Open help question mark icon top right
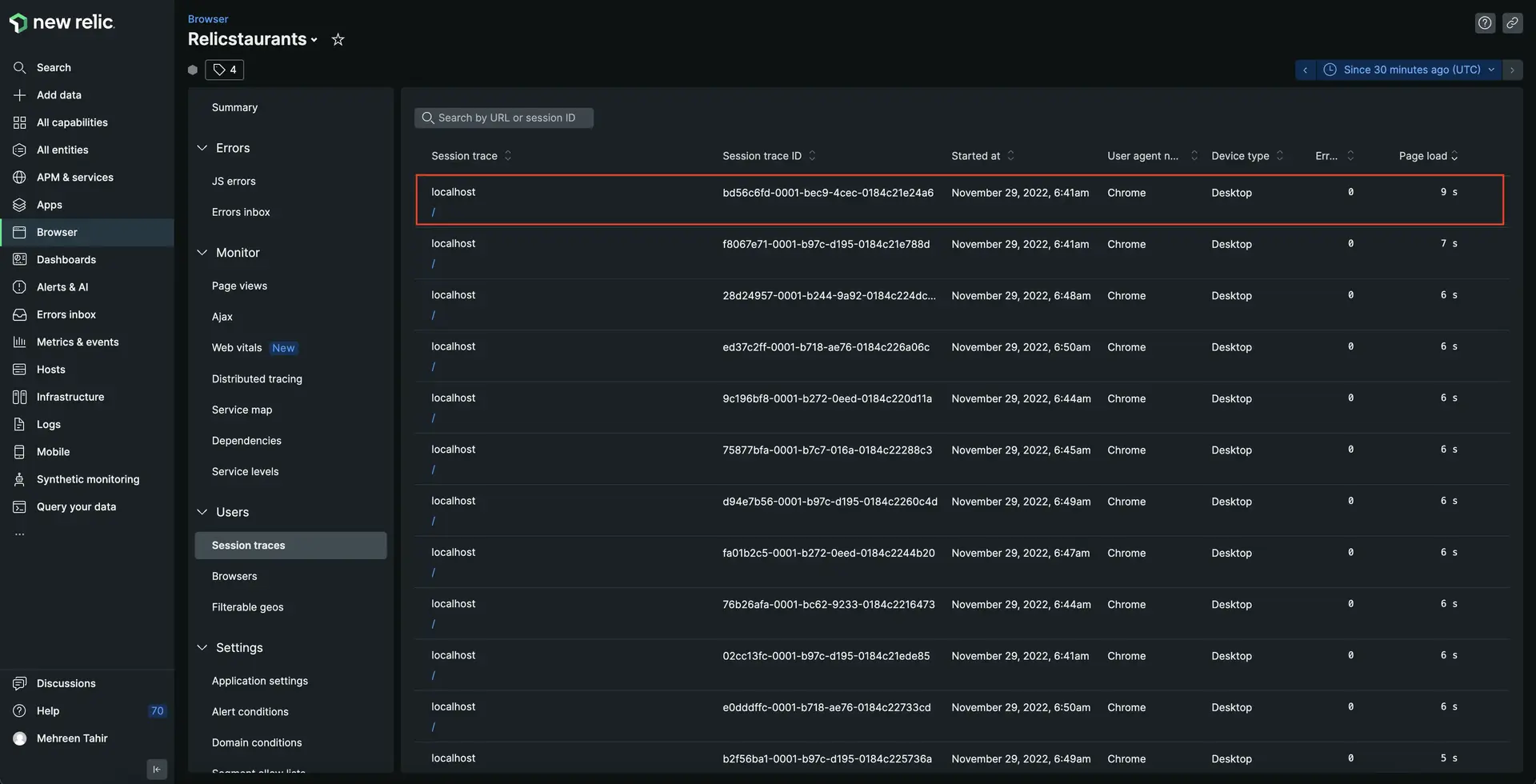 [x=1485, y=23]
